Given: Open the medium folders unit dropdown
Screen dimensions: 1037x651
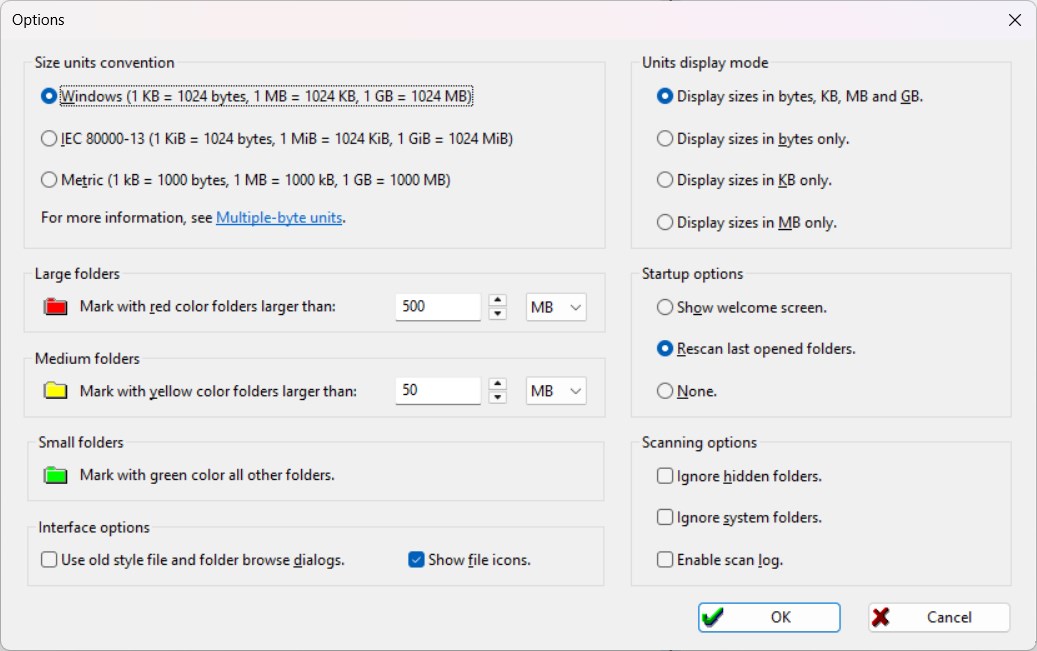Looking at the screenshot, I should pos(556,391).
